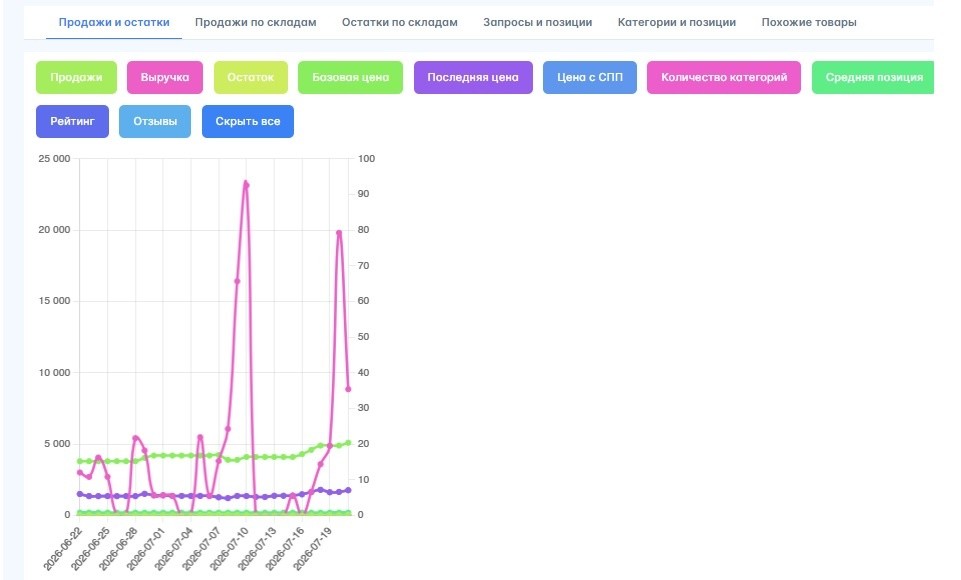961x580 pixels.
Task: Go to Категории и позиции tab
Action: 677,22
